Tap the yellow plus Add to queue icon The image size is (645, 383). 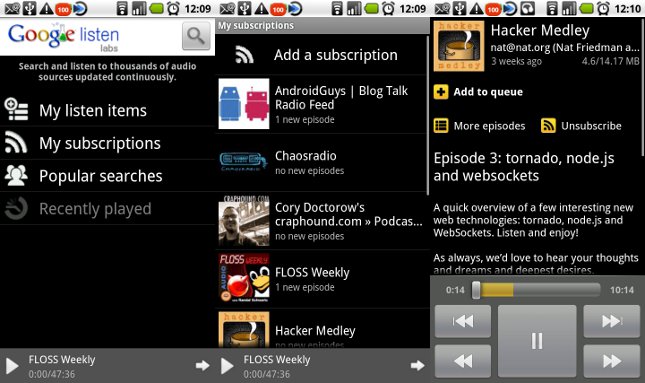tap(441, 92)
